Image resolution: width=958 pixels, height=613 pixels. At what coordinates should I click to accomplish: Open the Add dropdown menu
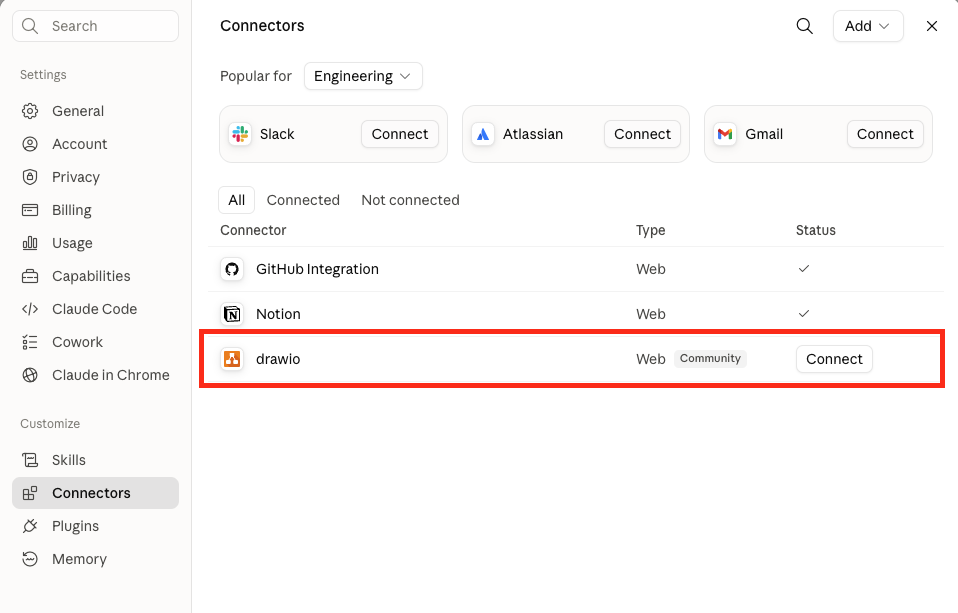click(868, 26)
